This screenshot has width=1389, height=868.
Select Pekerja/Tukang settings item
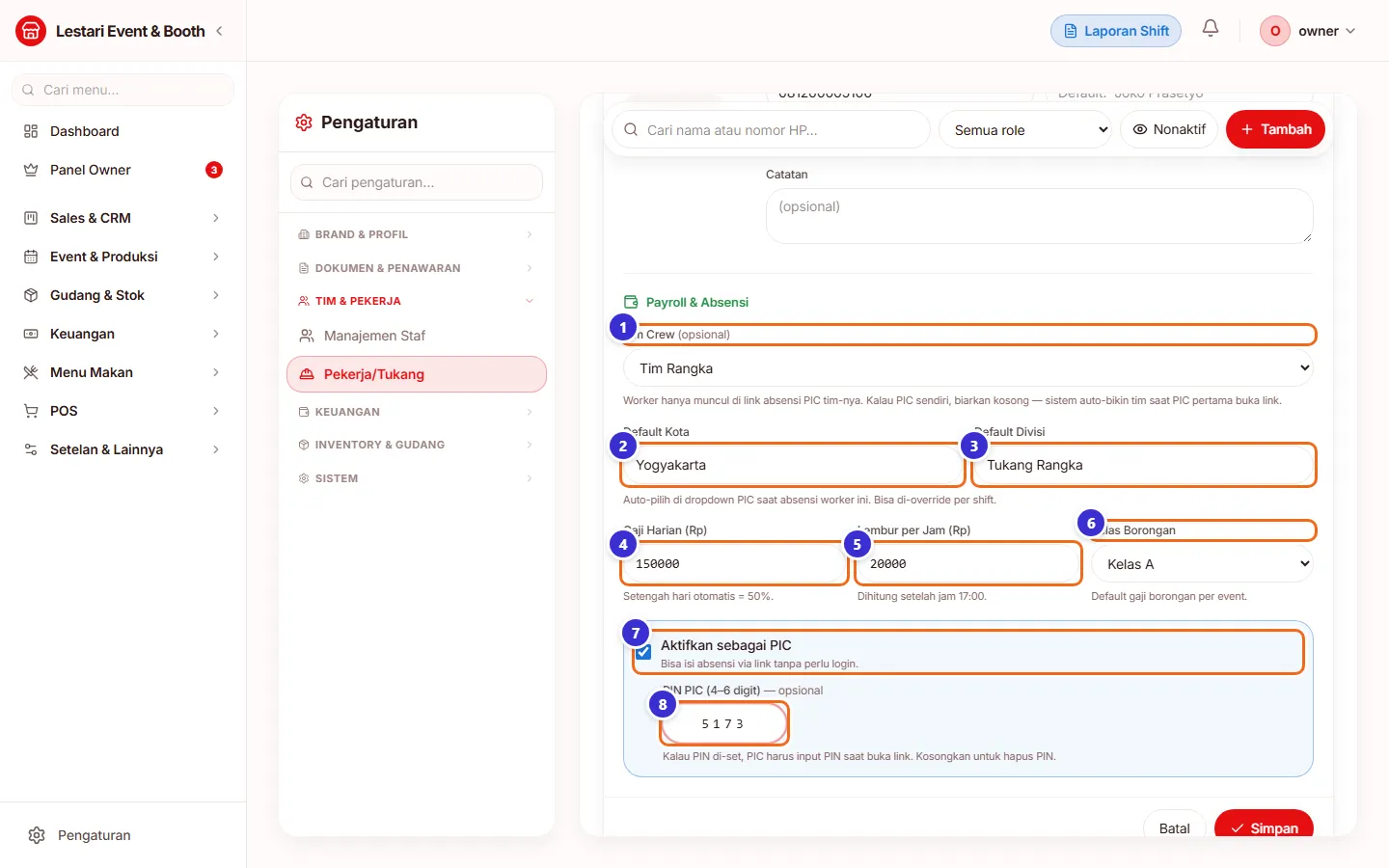pos(417,374)
